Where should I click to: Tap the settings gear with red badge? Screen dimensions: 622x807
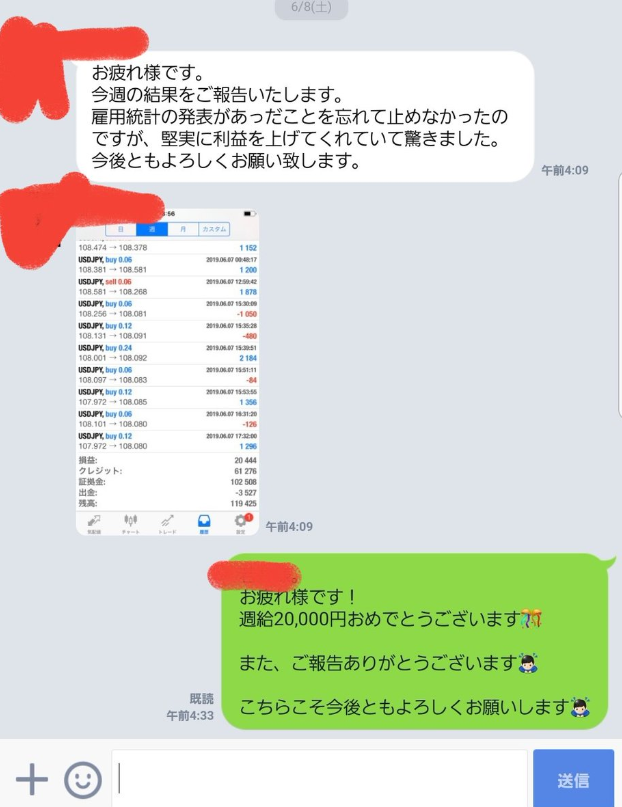tap(241, 522)
